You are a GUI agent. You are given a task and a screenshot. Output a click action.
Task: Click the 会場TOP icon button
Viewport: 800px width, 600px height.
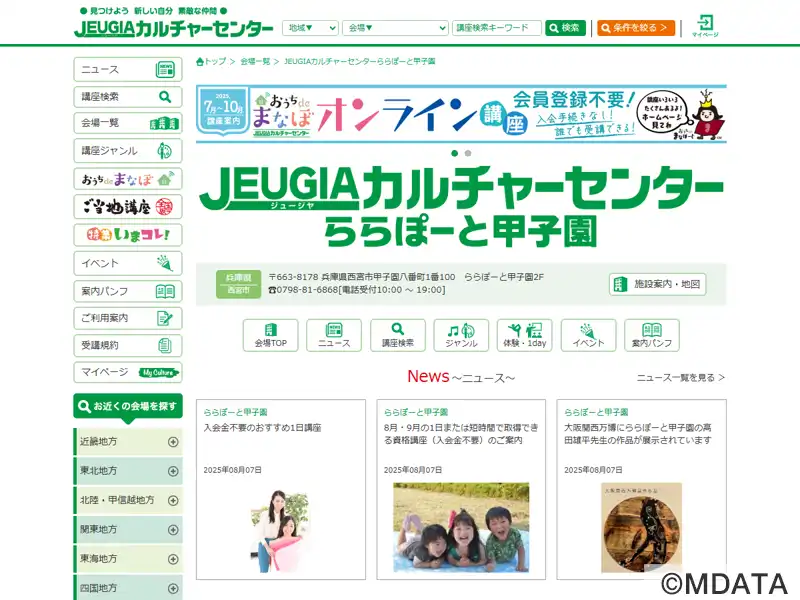pyautogui.click(x=270, y=335)
